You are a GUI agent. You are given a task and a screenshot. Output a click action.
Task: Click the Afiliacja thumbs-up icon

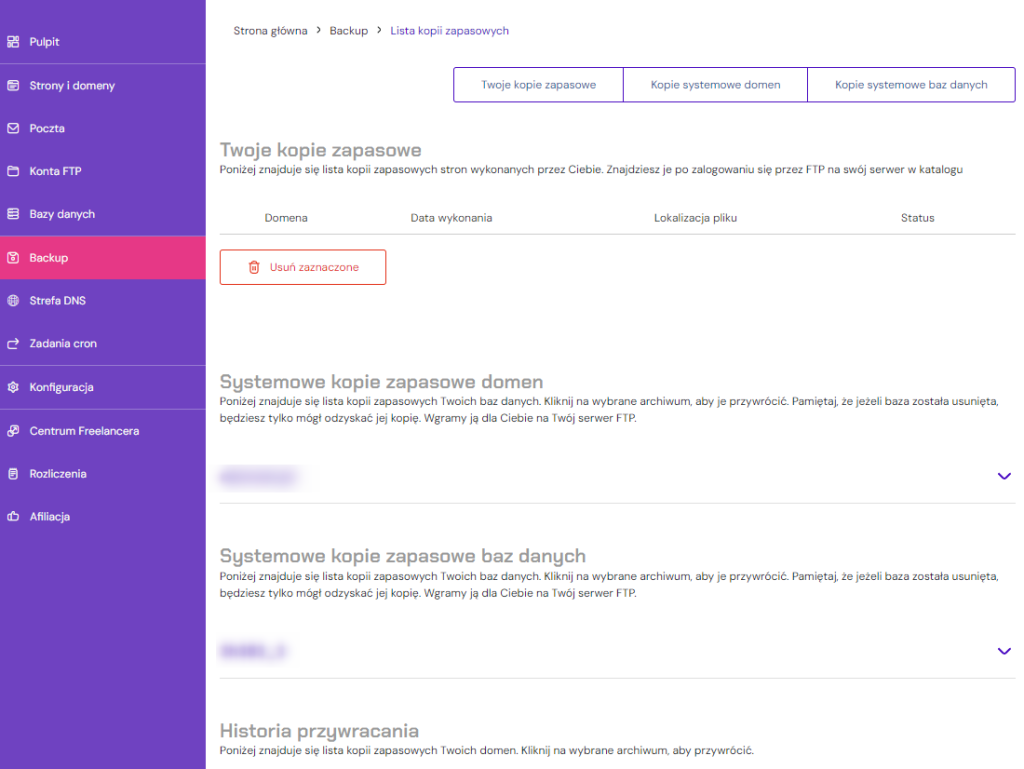click(x=13, y=517)
